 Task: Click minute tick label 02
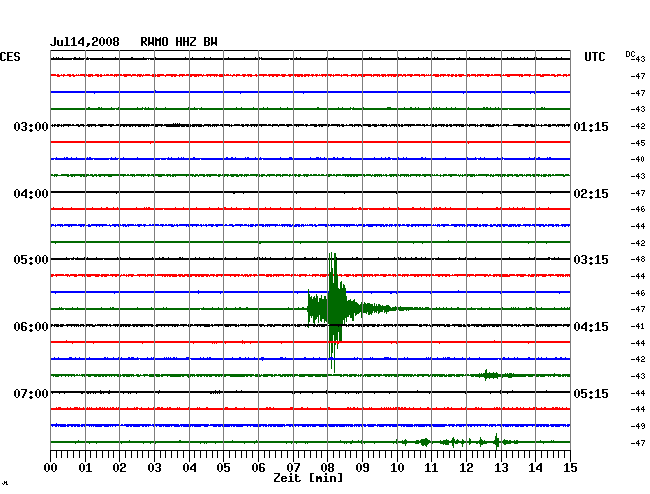tap(119, 468)
